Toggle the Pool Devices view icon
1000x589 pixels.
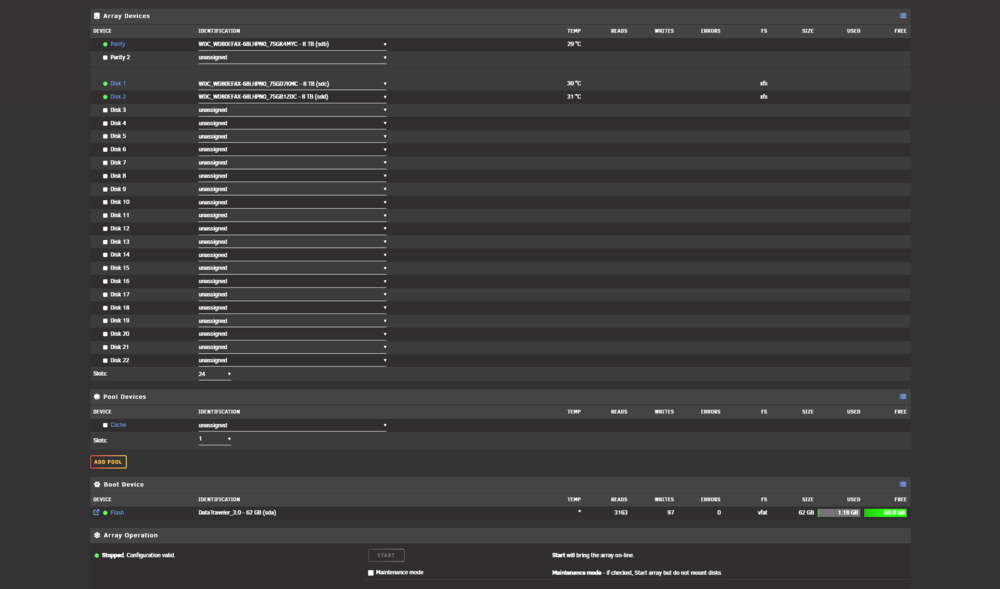[x=902, y=396]
